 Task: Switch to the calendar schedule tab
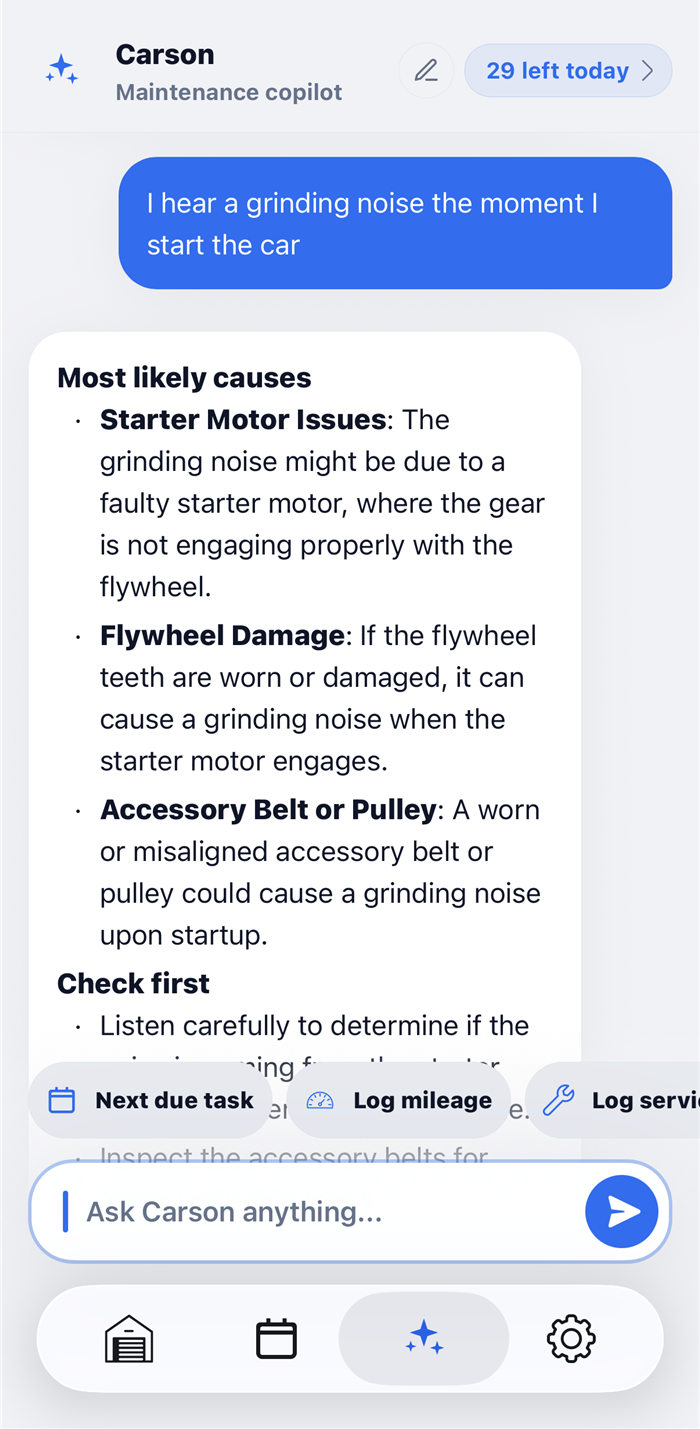click(276, 1338)
